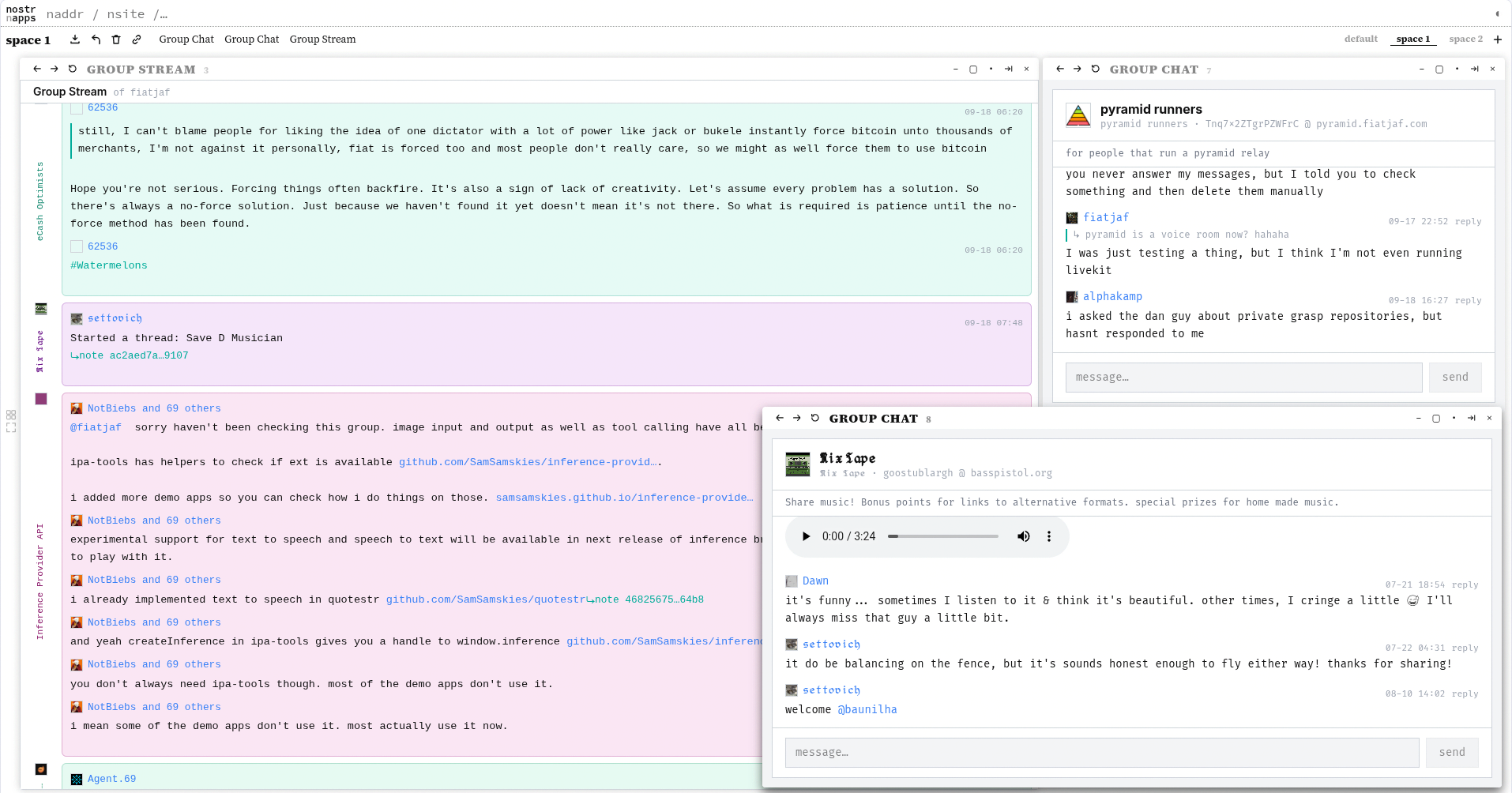Viewport: 1512px width, 793px height.
Task: Select the Group Stream tab in toolbar
Action: pos(322,39)
